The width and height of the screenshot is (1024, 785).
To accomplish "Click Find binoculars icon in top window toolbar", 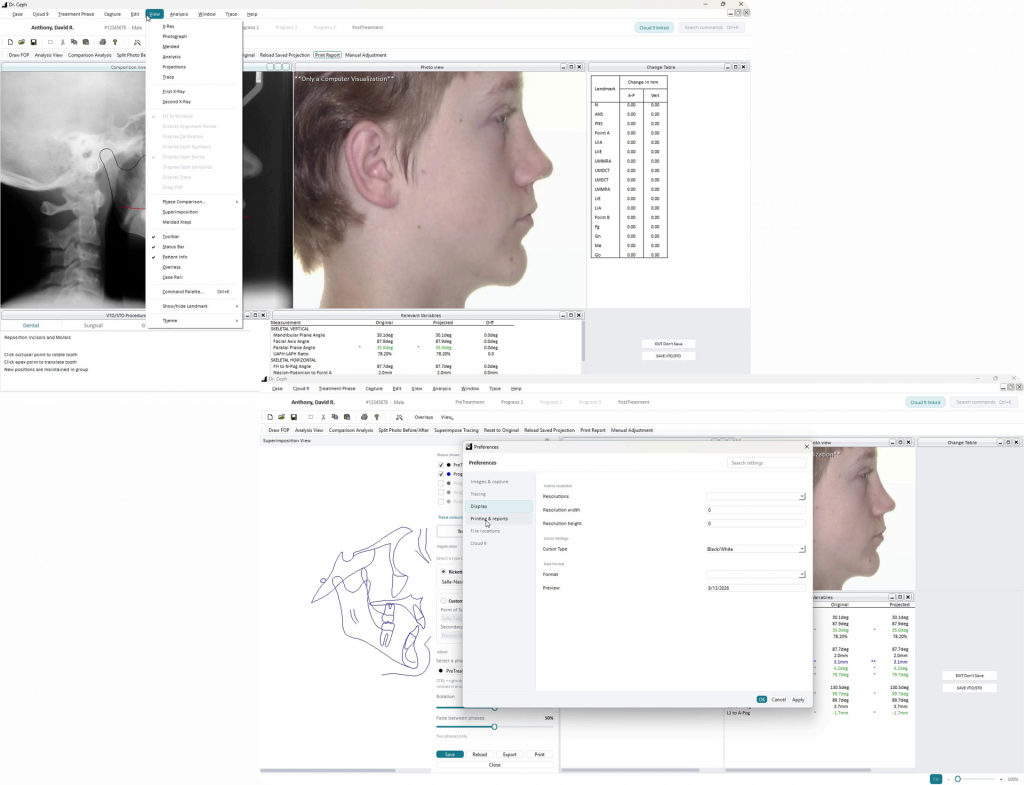I will point(137,42).
